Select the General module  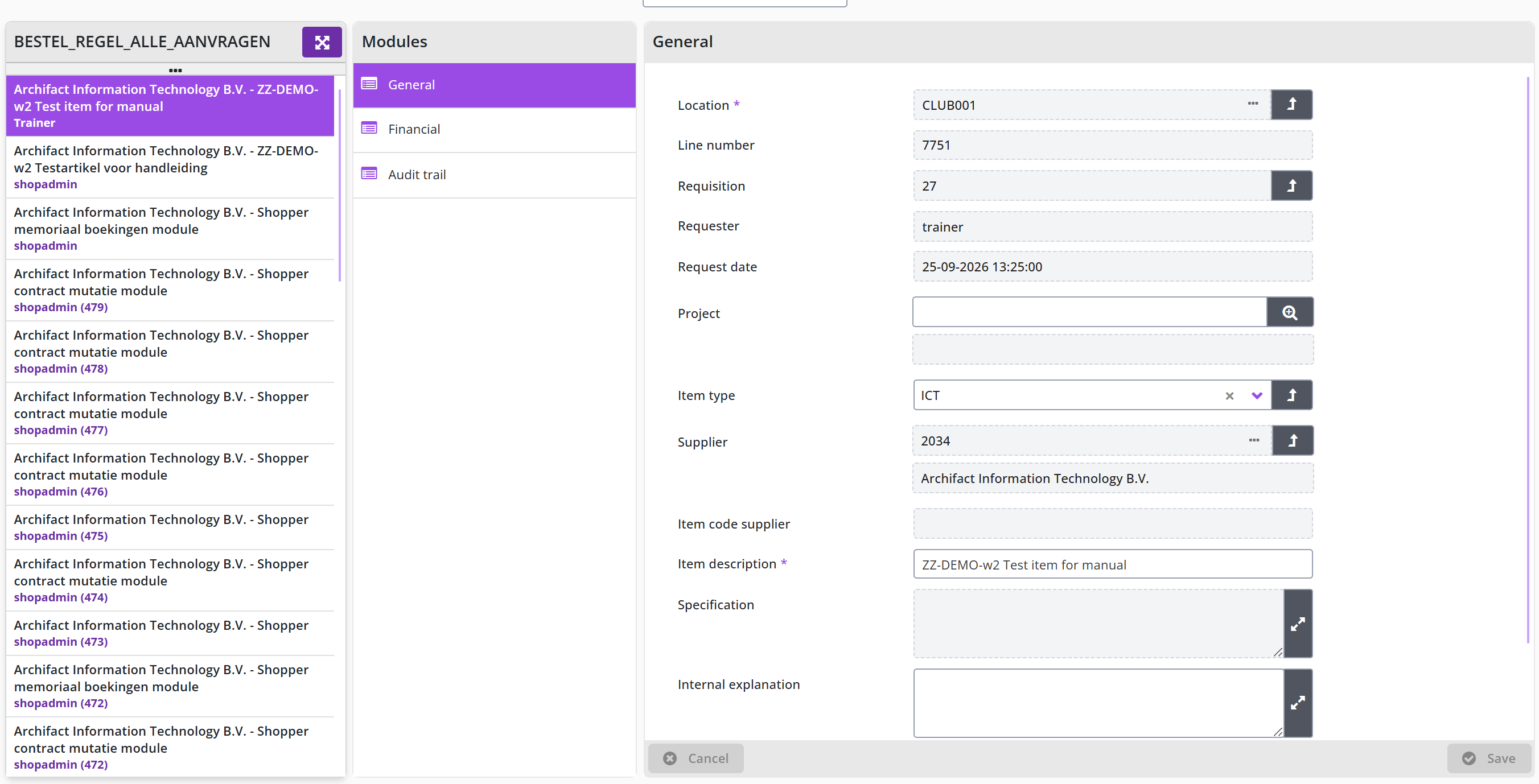[494, 85]
